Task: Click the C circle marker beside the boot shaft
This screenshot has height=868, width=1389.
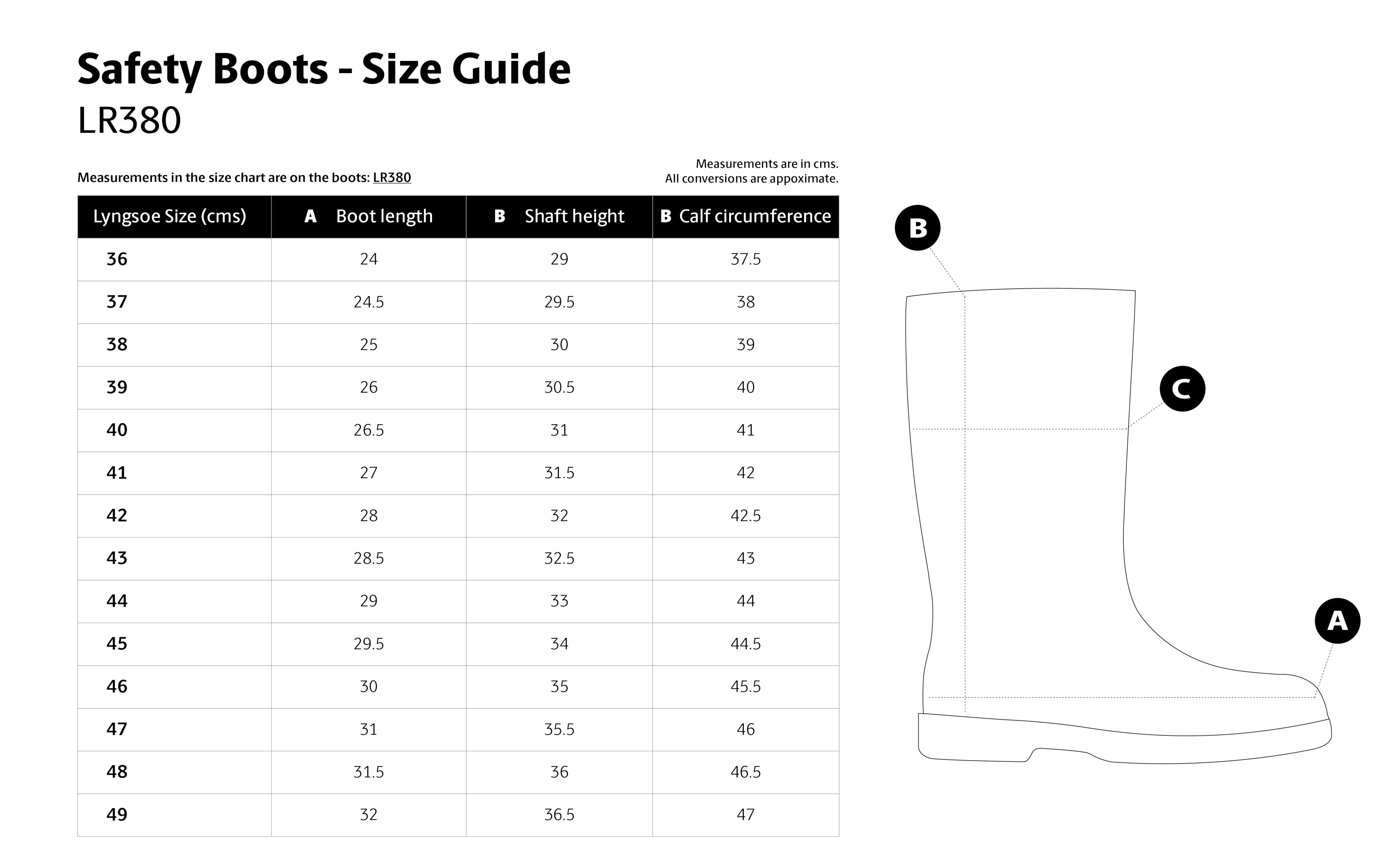Action: 1182,389
